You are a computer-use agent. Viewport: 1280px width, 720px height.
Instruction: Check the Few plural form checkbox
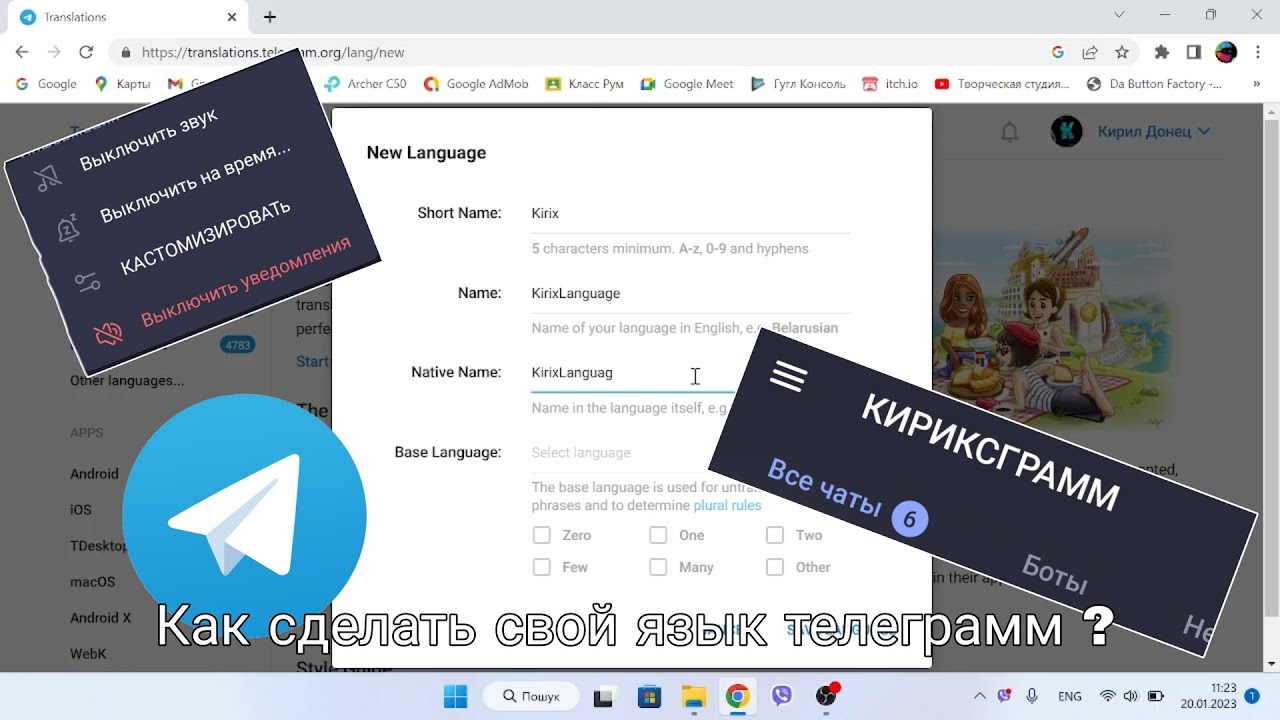542,567
